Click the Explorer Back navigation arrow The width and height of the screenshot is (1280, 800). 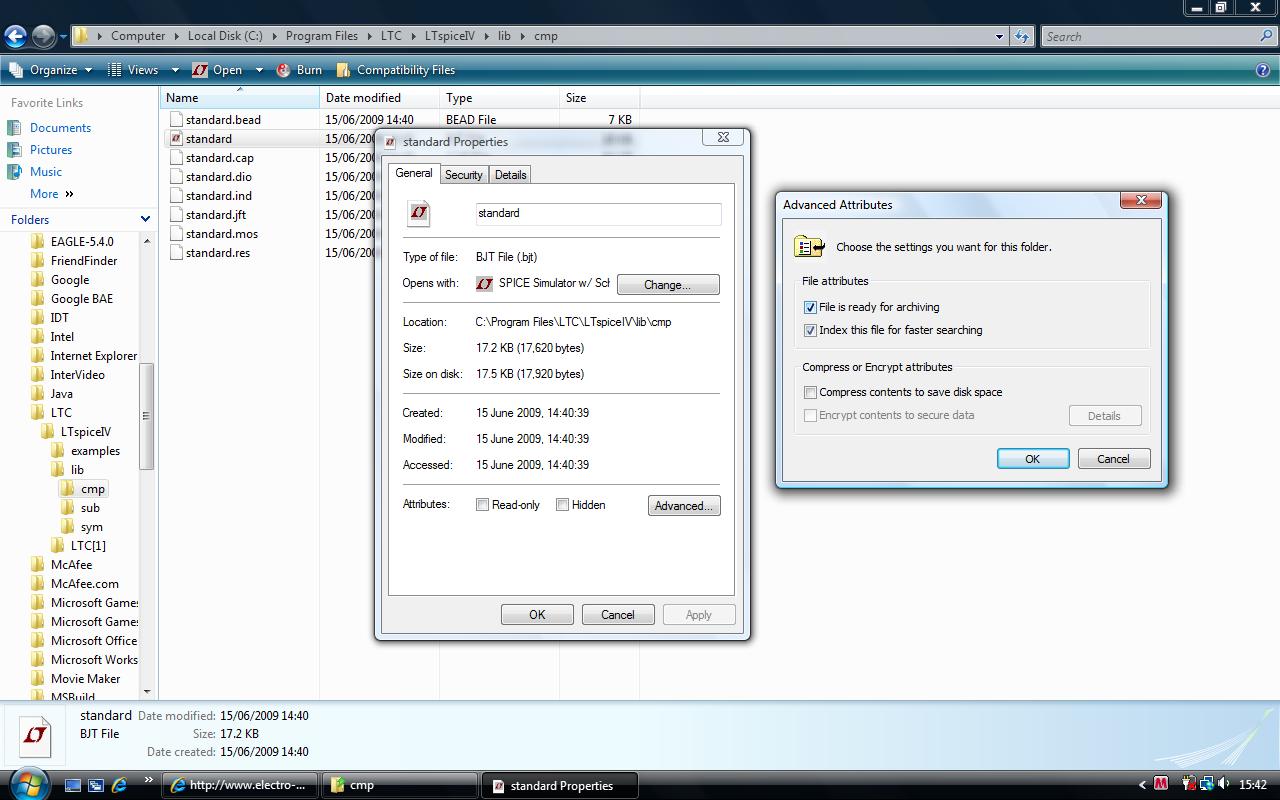click(x=15, y=36)
